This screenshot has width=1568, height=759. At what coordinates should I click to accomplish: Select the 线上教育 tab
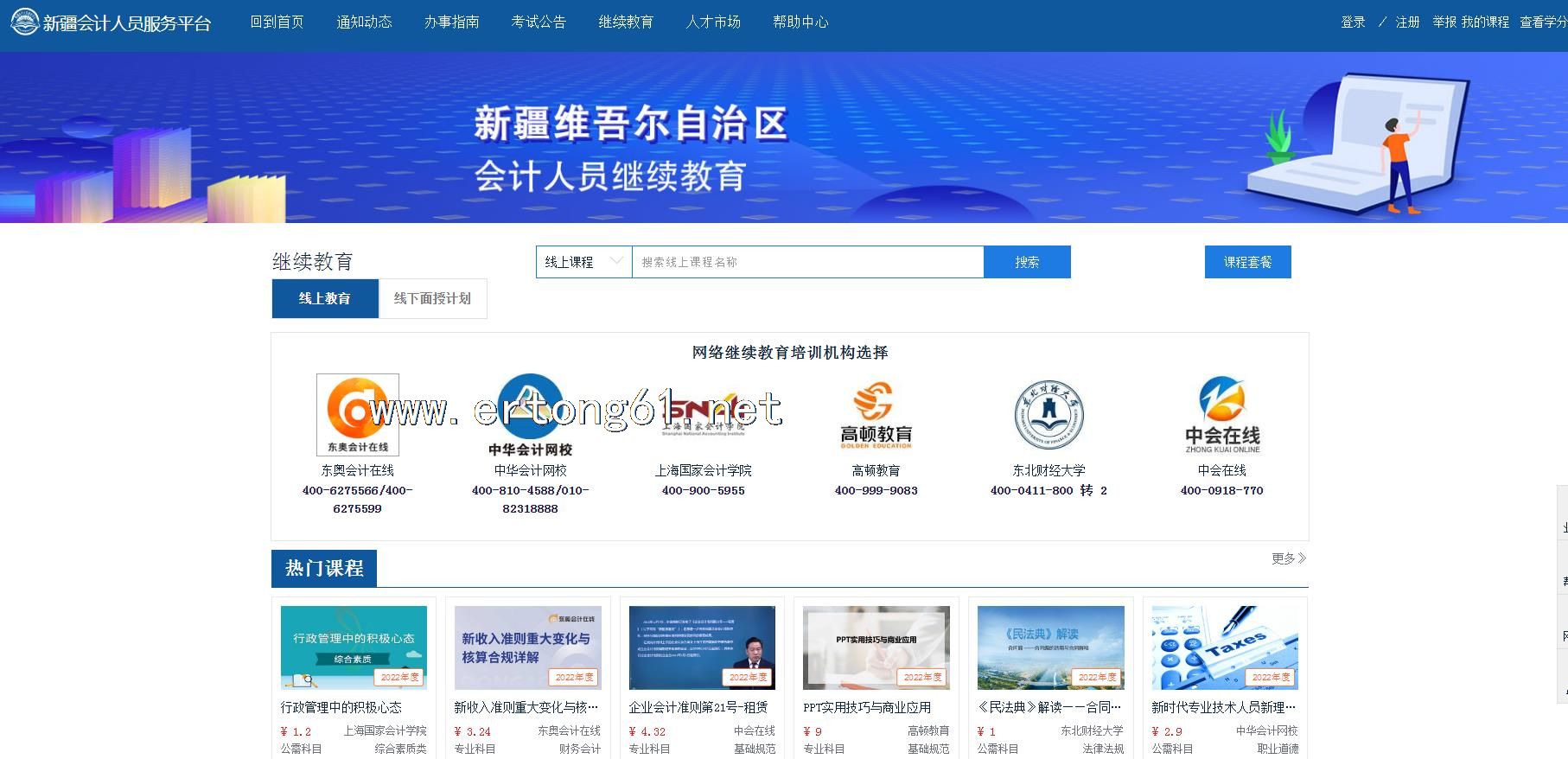pyautogui.click(x=324, y=298)
